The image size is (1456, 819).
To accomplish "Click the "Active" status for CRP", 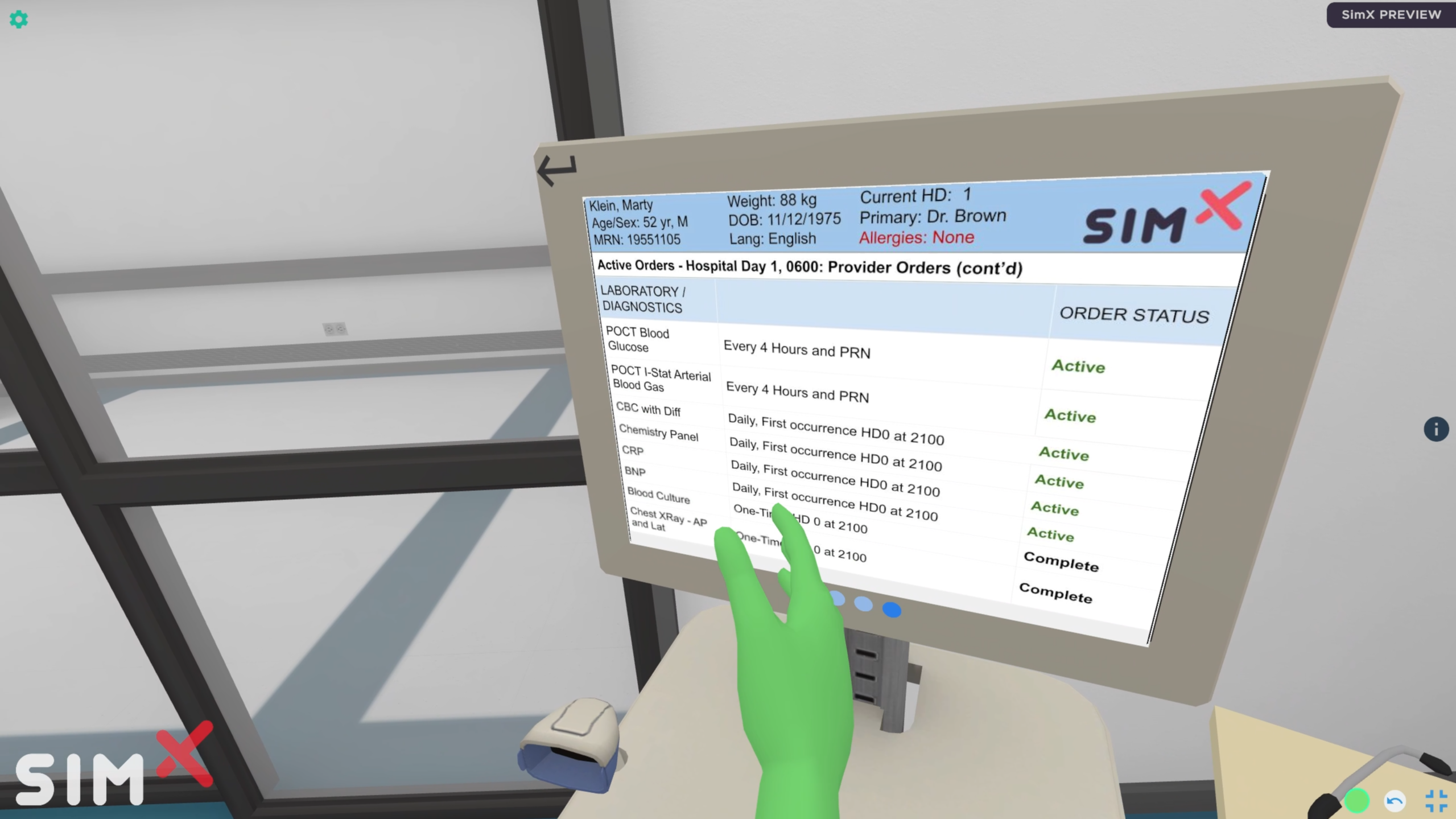I will [1055, 508].
